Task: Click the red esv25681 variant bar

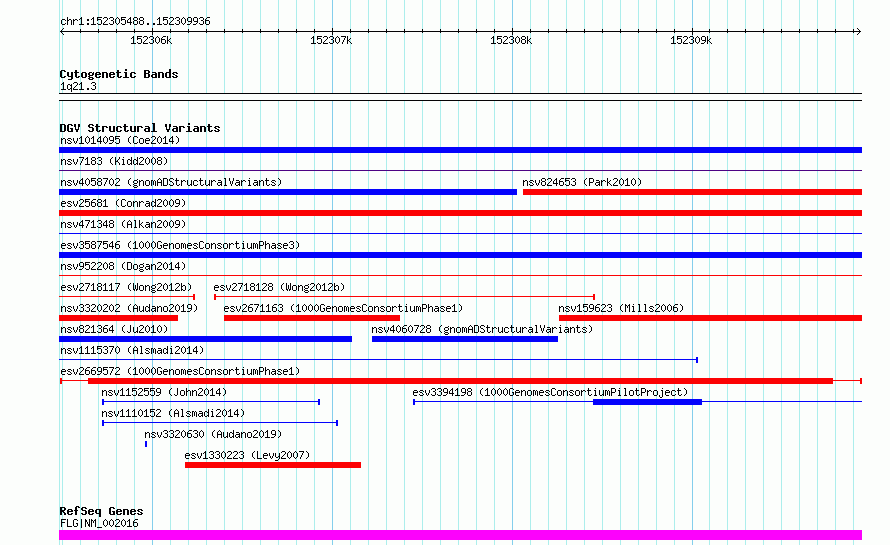Action: point(460,213)
